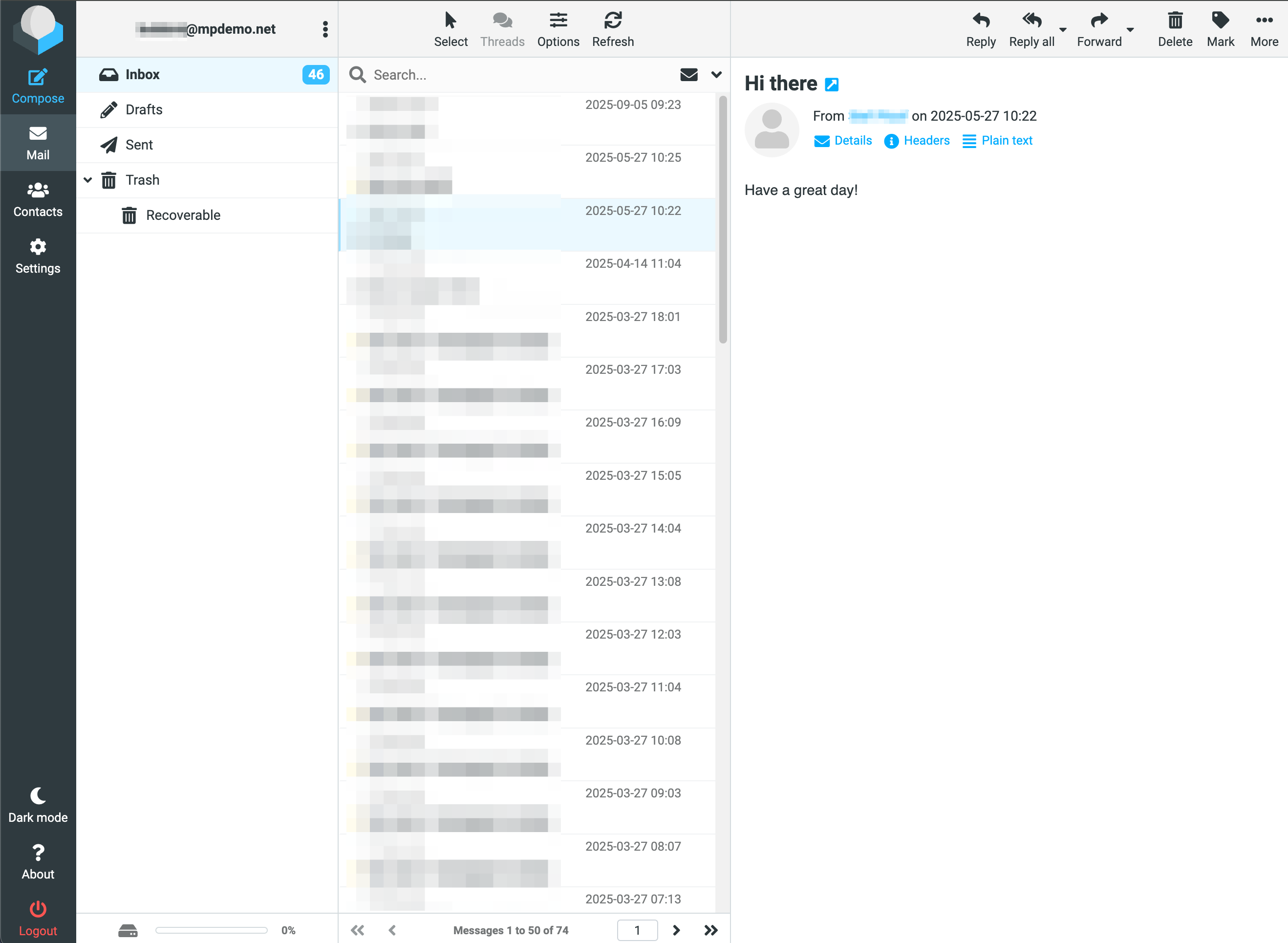Toggle the unread messages envelope filter
Screen dimensions: 1288x943
point(688,75)
